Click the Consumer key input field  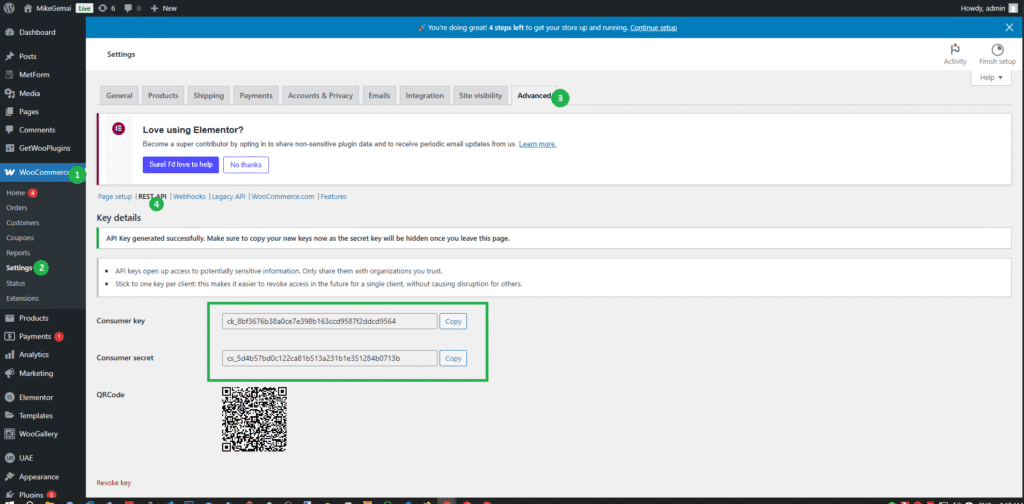click(x=330, y=321)
